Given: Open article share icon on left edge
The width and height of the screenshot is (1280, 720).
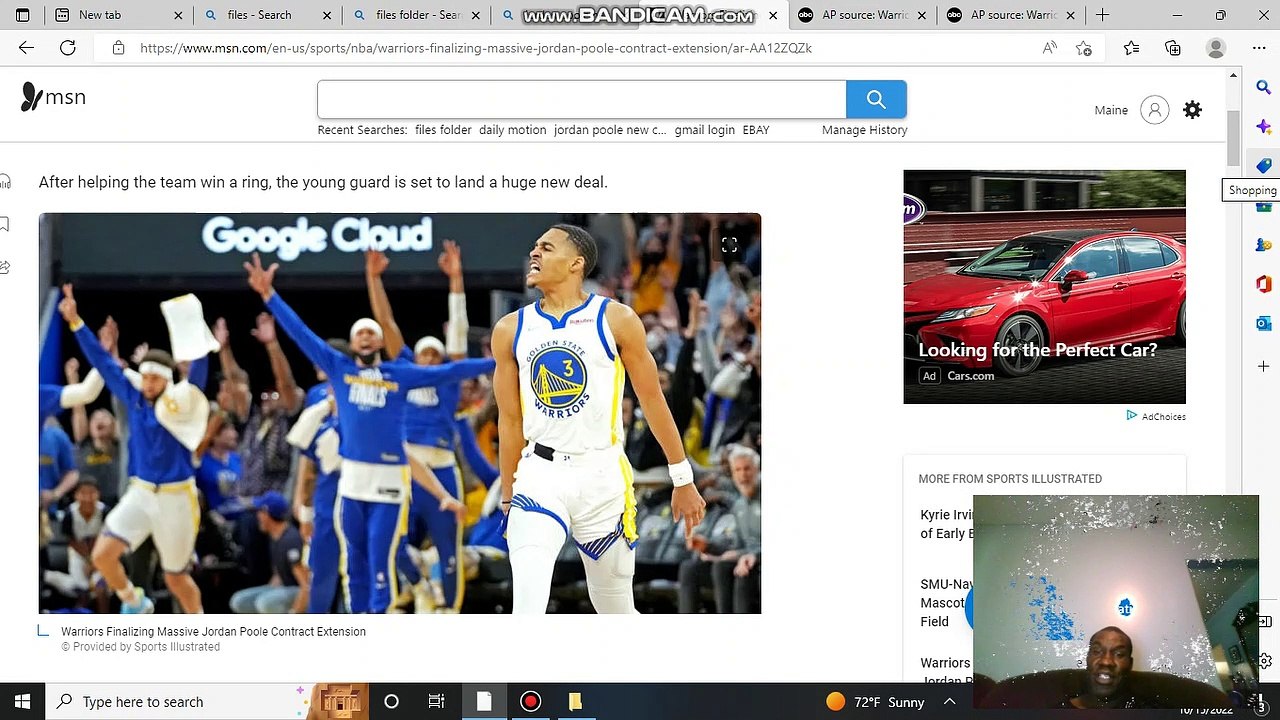Looking at the screenshot, I should (5, 267).
